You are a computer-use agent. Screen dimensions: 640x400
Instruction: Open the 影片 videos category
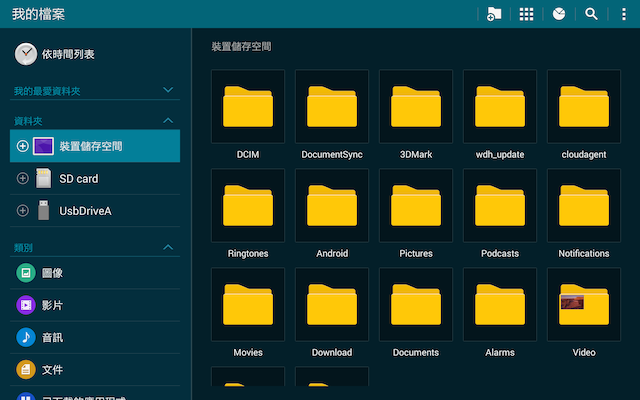95,305
